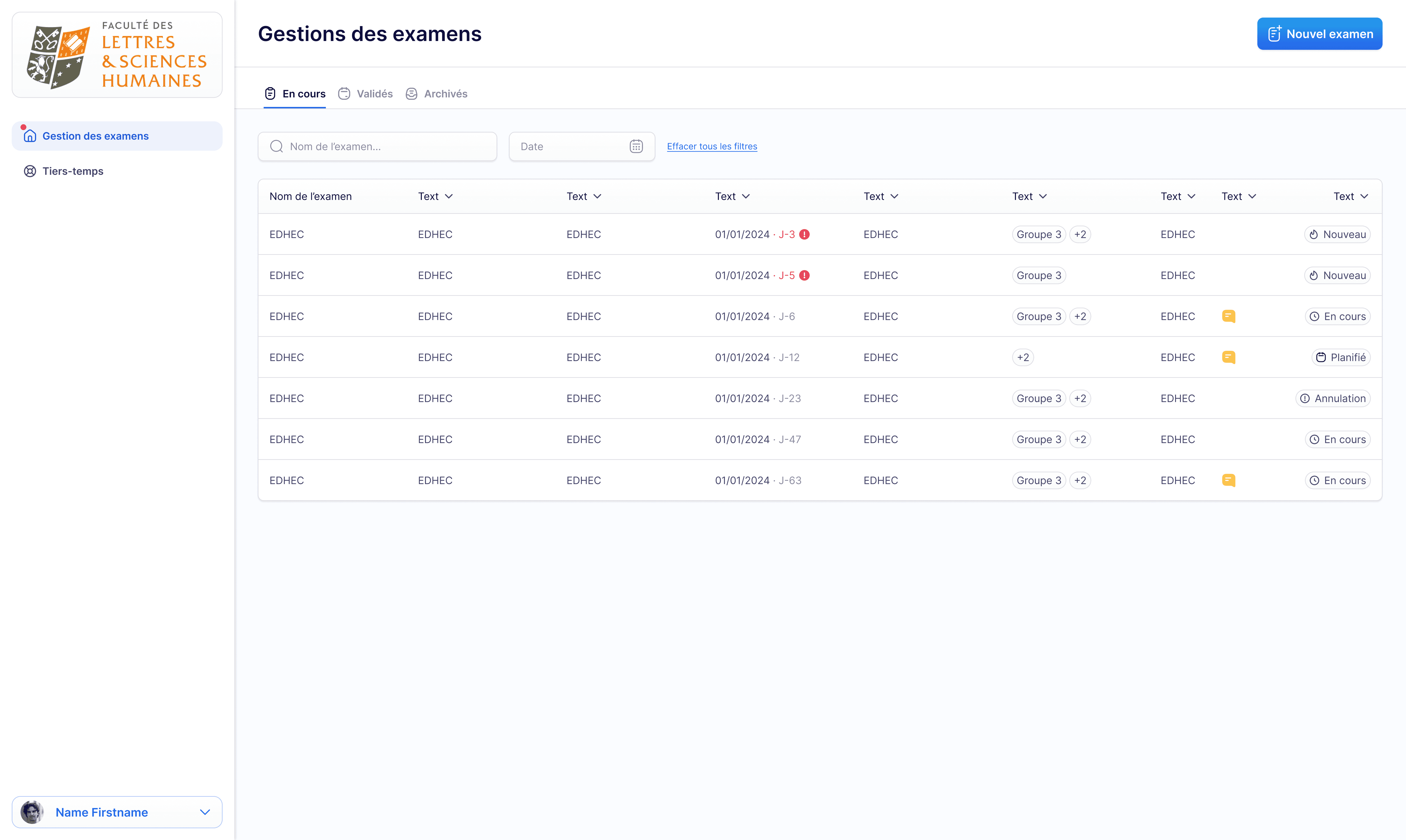Click the Planifié status badge
Image resolution: width=1406 pixels, height=840 pixels.
coord(1340,357)
